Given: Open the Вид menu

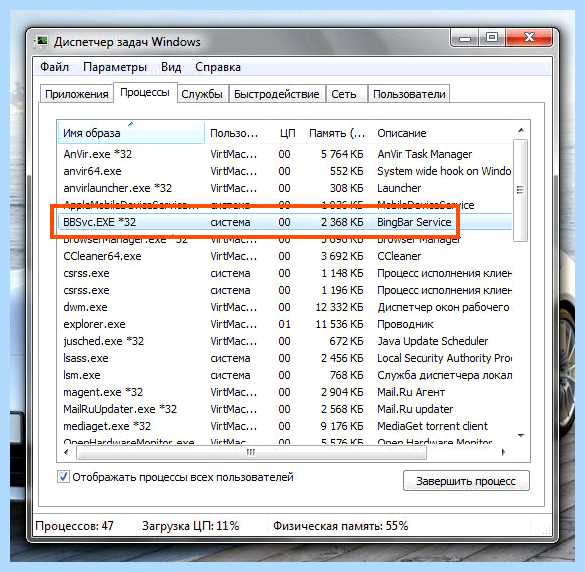Looking at the screenshot, I should [x=171, y=67].
